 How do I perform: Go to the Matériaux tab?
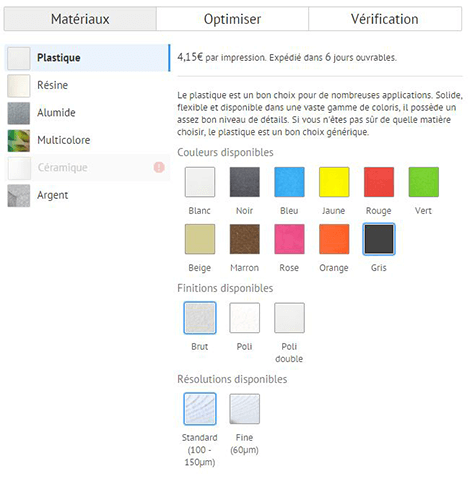(x=80, y=19)
